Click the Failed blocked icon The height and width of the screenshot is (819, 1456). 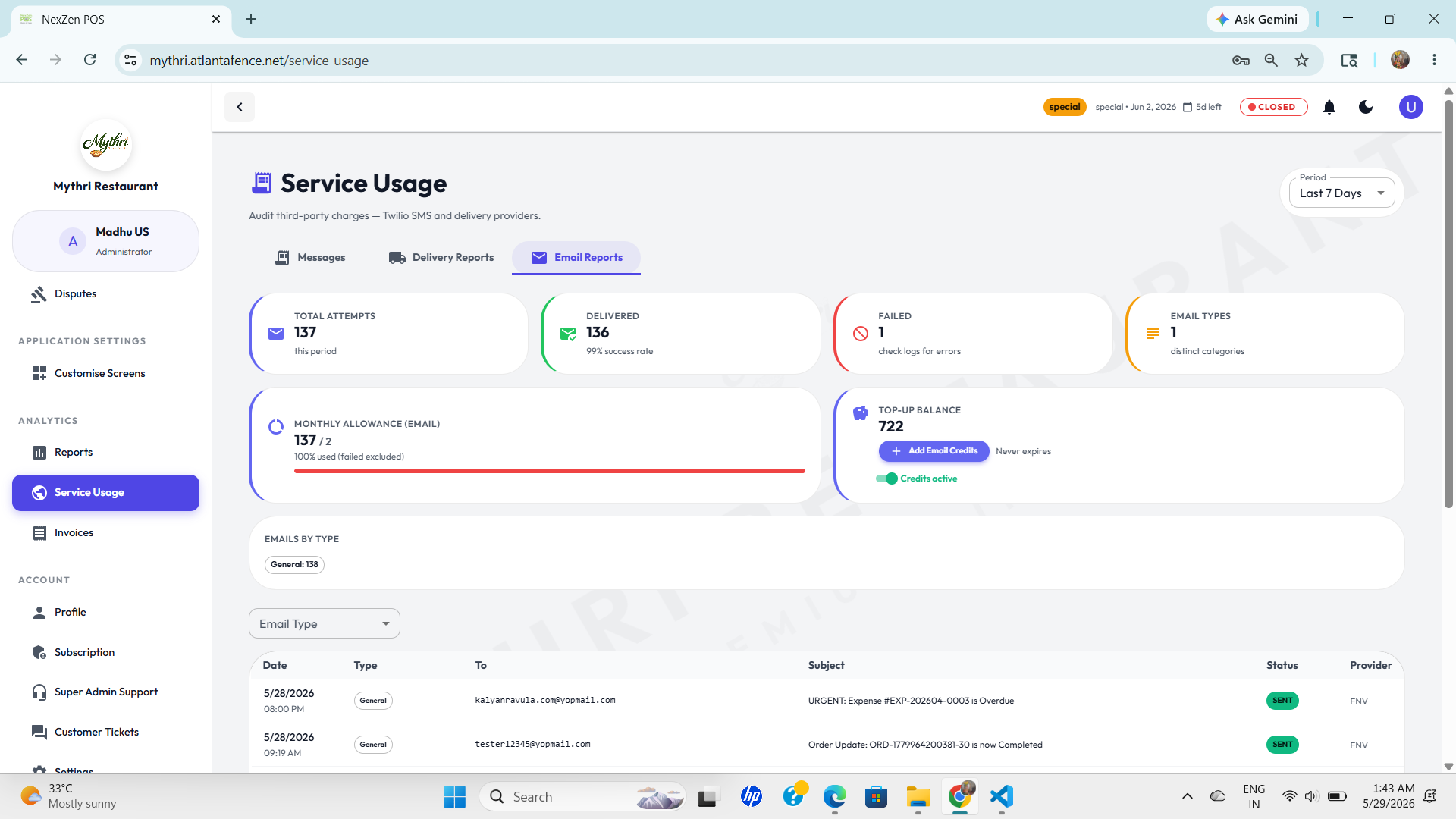[x=860, y=334]
